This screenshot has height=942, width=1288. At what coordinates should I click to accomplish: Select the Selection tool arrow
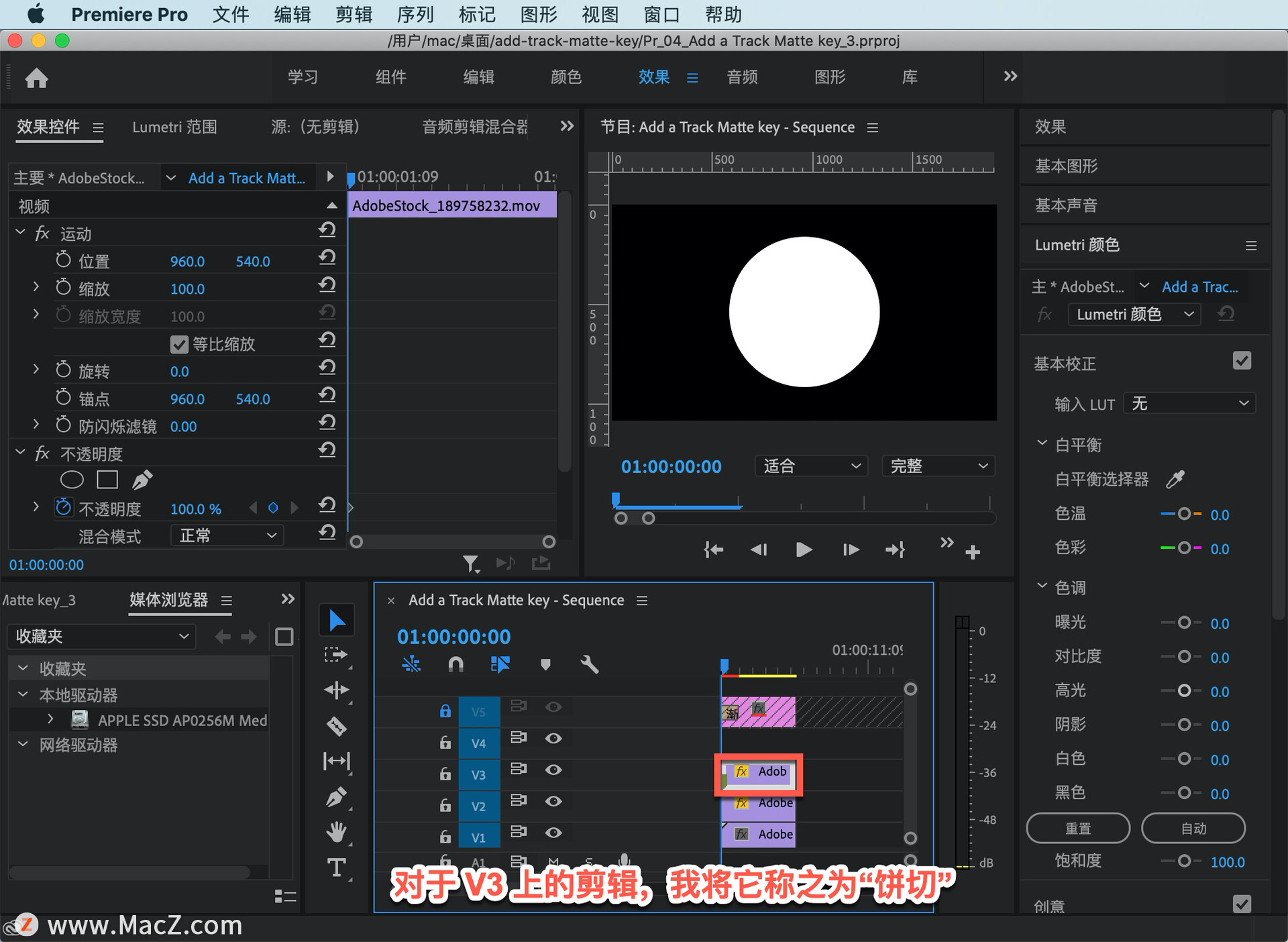coord(337,621)
